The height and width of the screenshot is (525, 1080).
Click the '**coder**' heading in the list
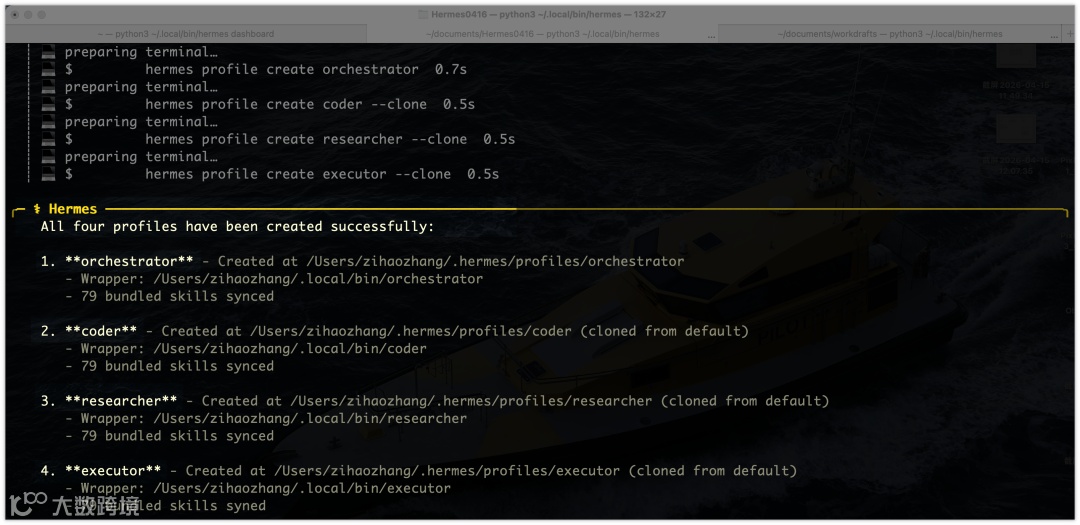(x=101, y=331)
